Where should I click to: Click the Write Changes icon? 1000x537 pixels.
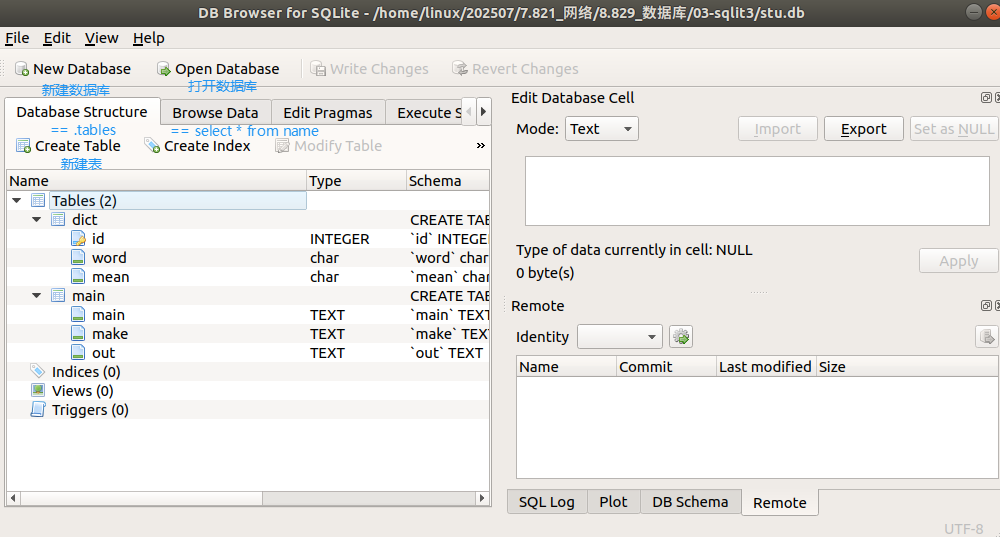pos(318,68)
